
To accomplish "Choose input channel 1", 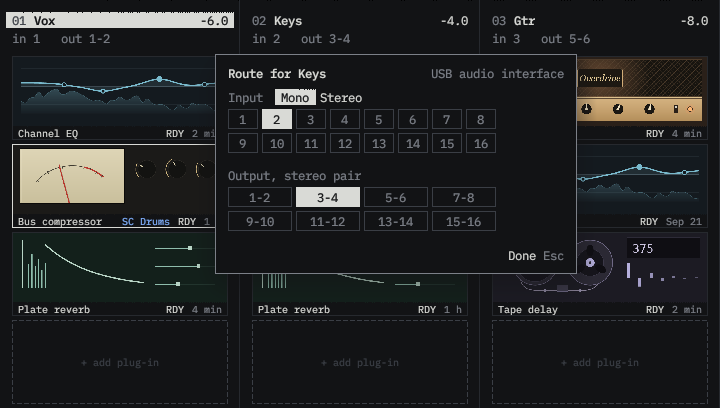I will 242,119.
